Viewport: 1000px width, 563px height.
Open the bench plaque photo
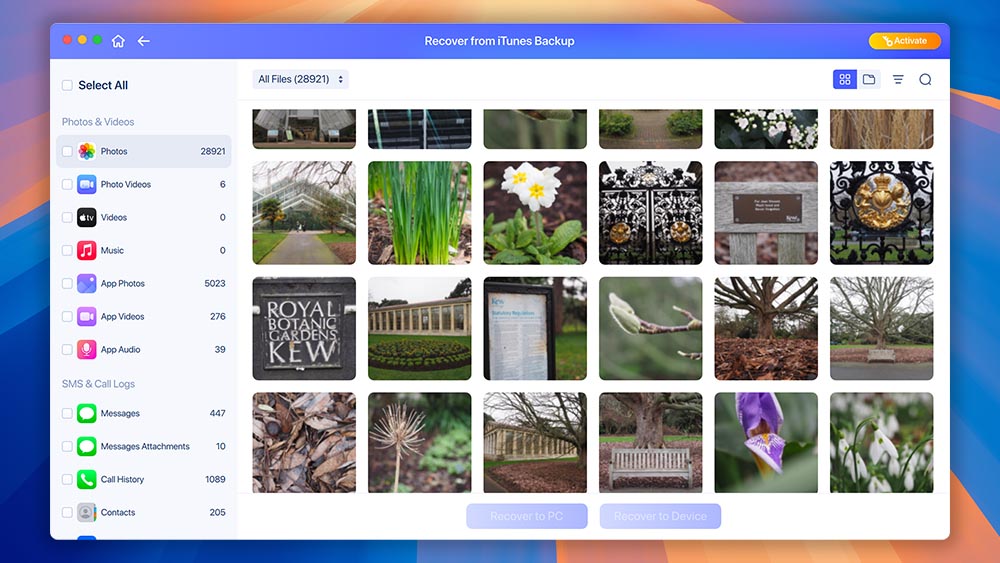click(x=766, y=213)
